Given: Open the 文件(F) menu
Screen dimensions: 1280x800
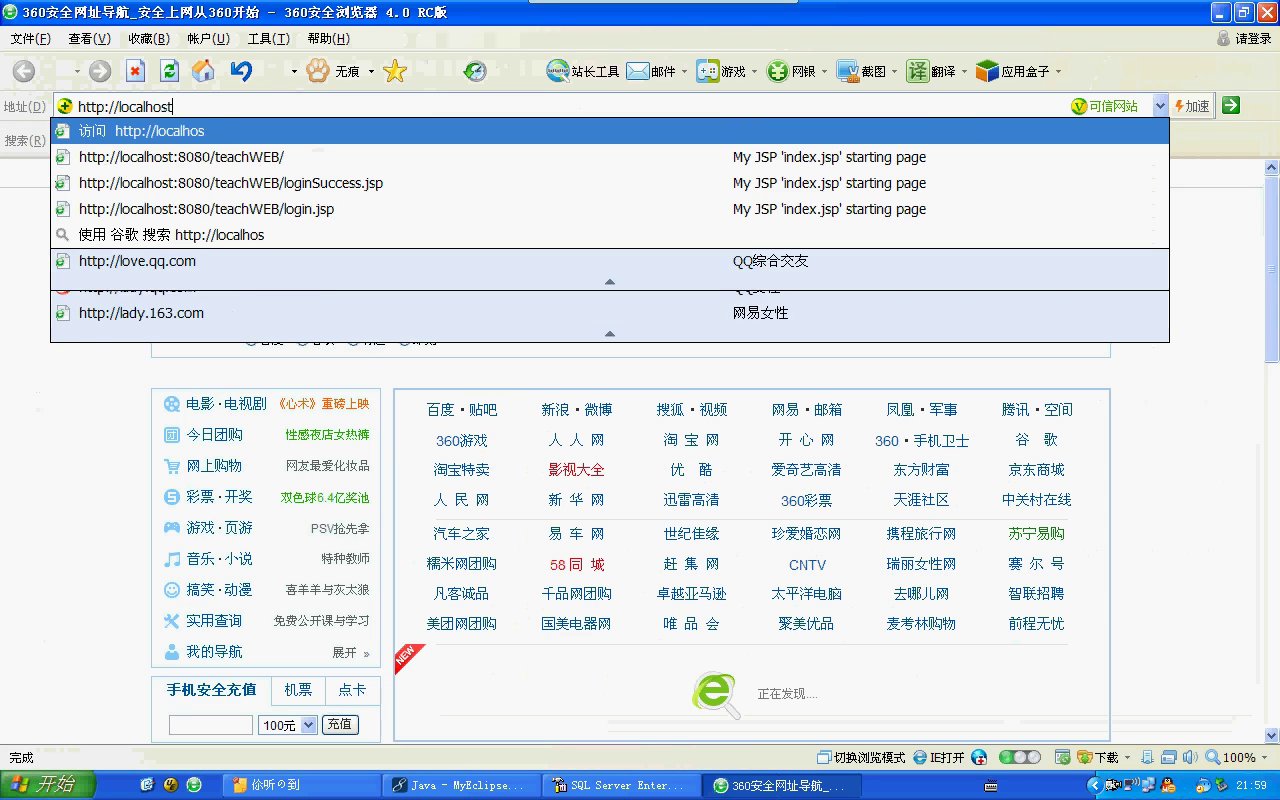Looking at the screenshot, I should click(x=30, y=39).
